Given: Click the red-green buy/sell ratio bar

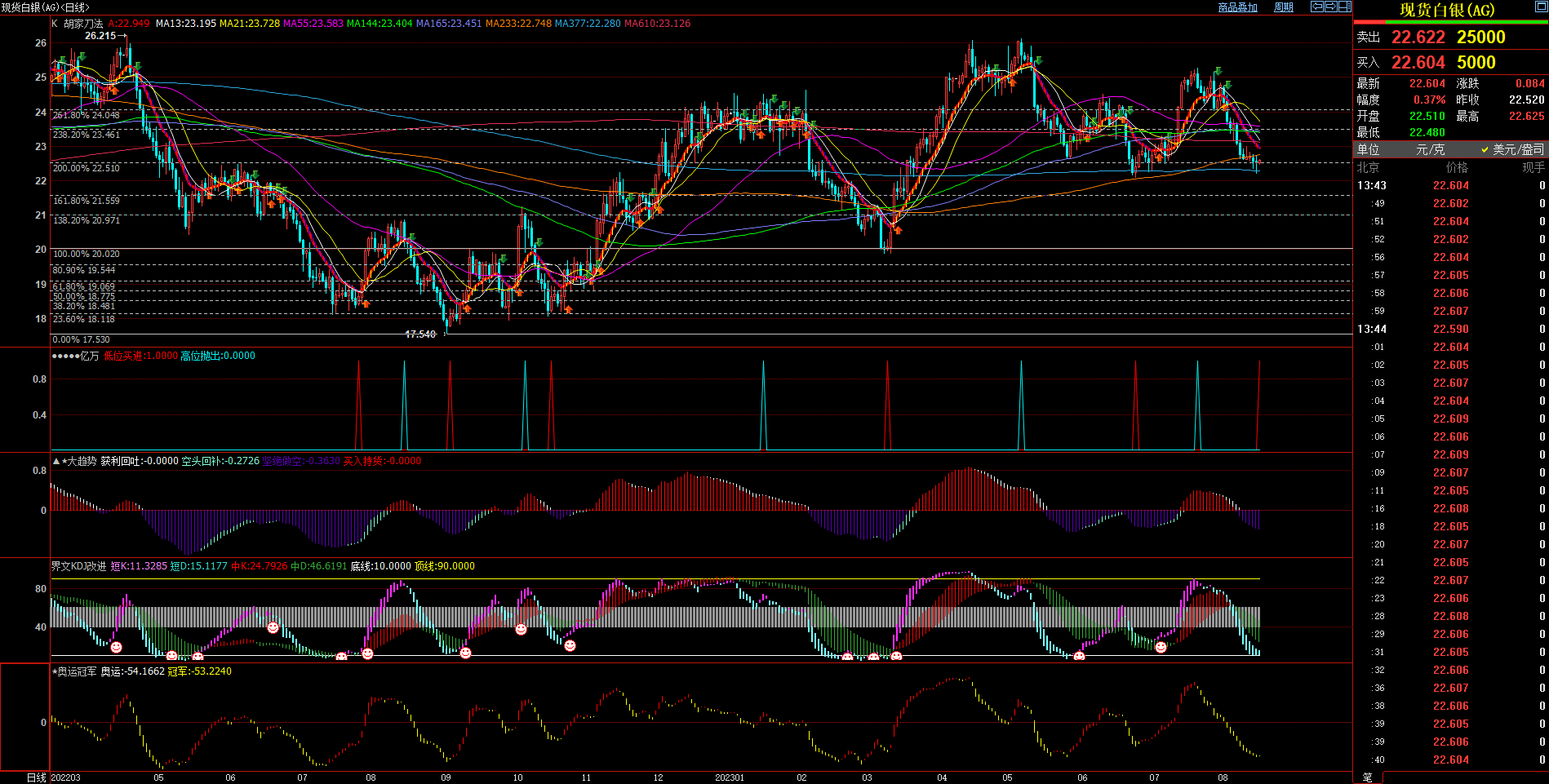Looking at the screenshot, I should point(1450,22).
